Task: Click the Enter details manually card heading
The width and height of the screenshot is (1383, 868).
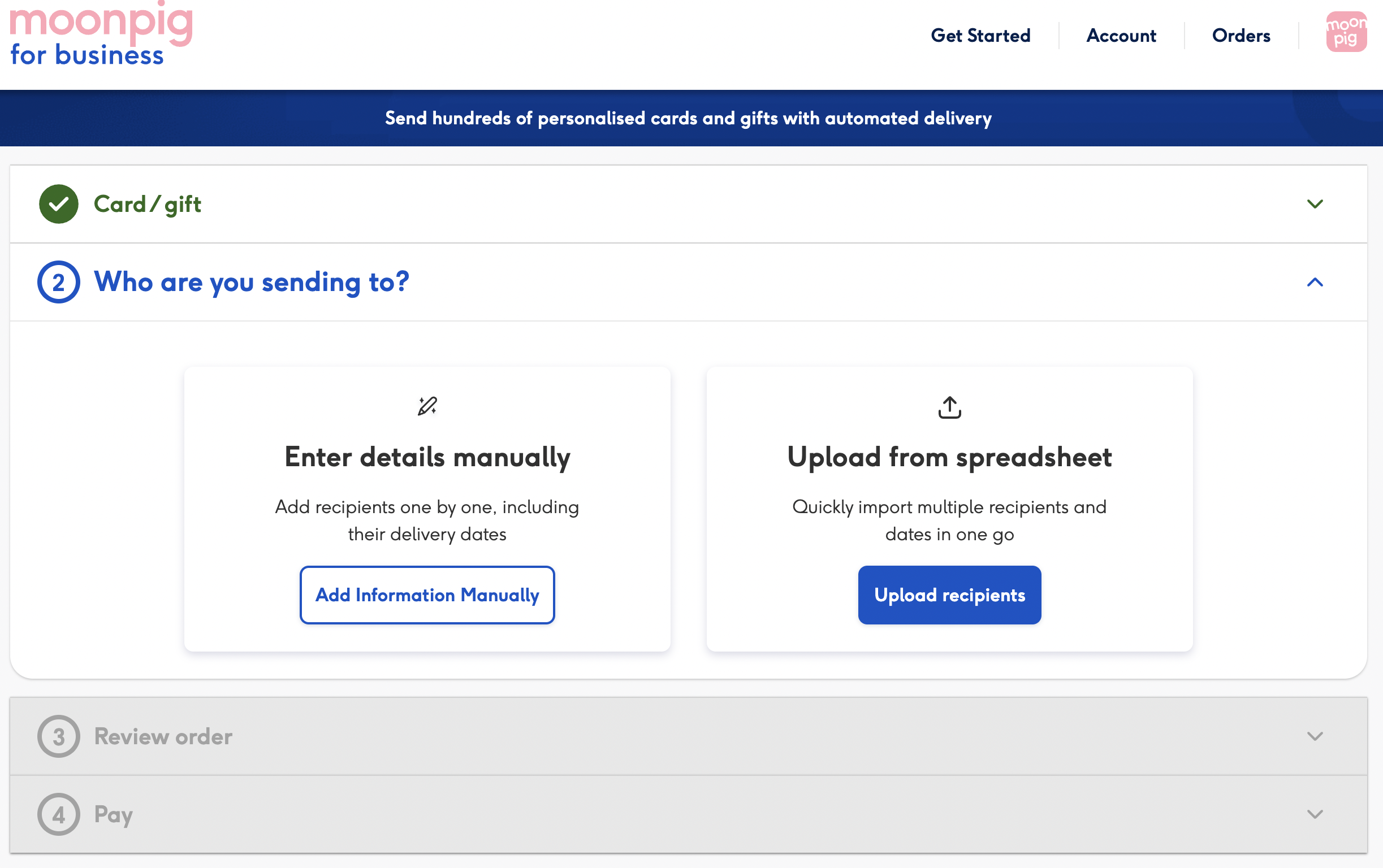Action: coord(427,457)
